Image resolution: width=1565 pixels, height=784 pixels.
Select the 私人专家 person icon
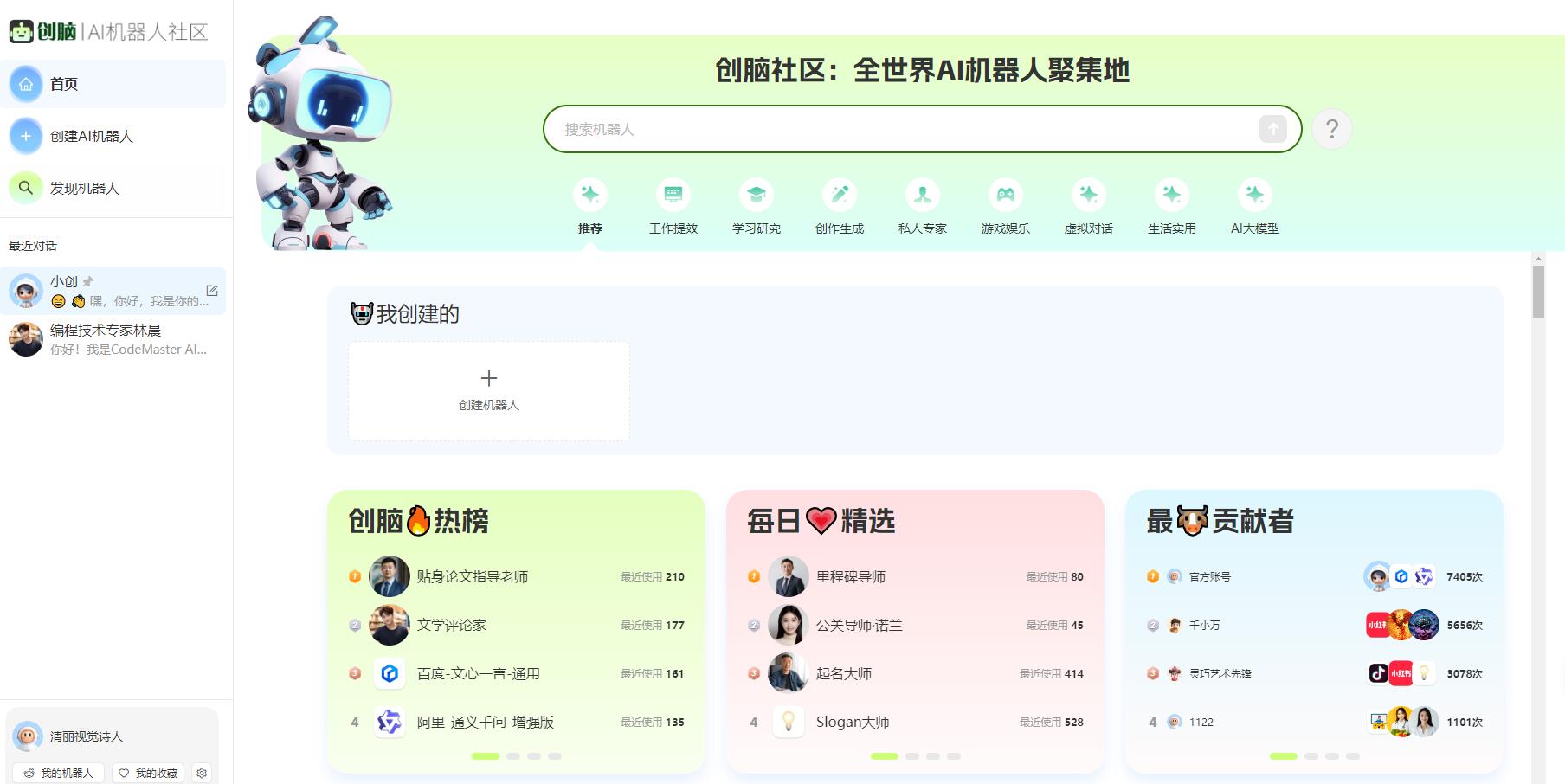[x=922, y=195]
